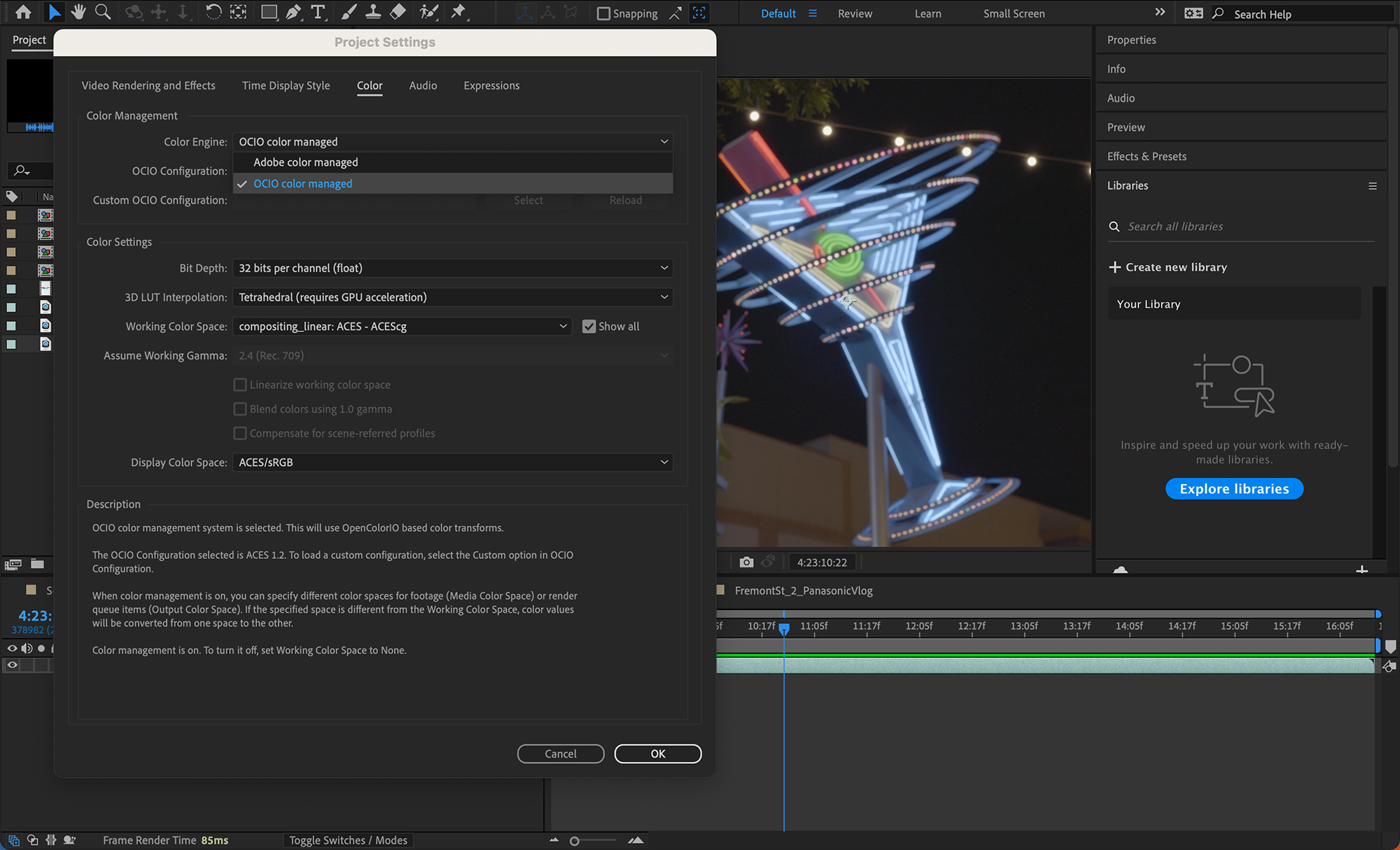
Task: Activate the Zoom tool
Action: [103, 12]
